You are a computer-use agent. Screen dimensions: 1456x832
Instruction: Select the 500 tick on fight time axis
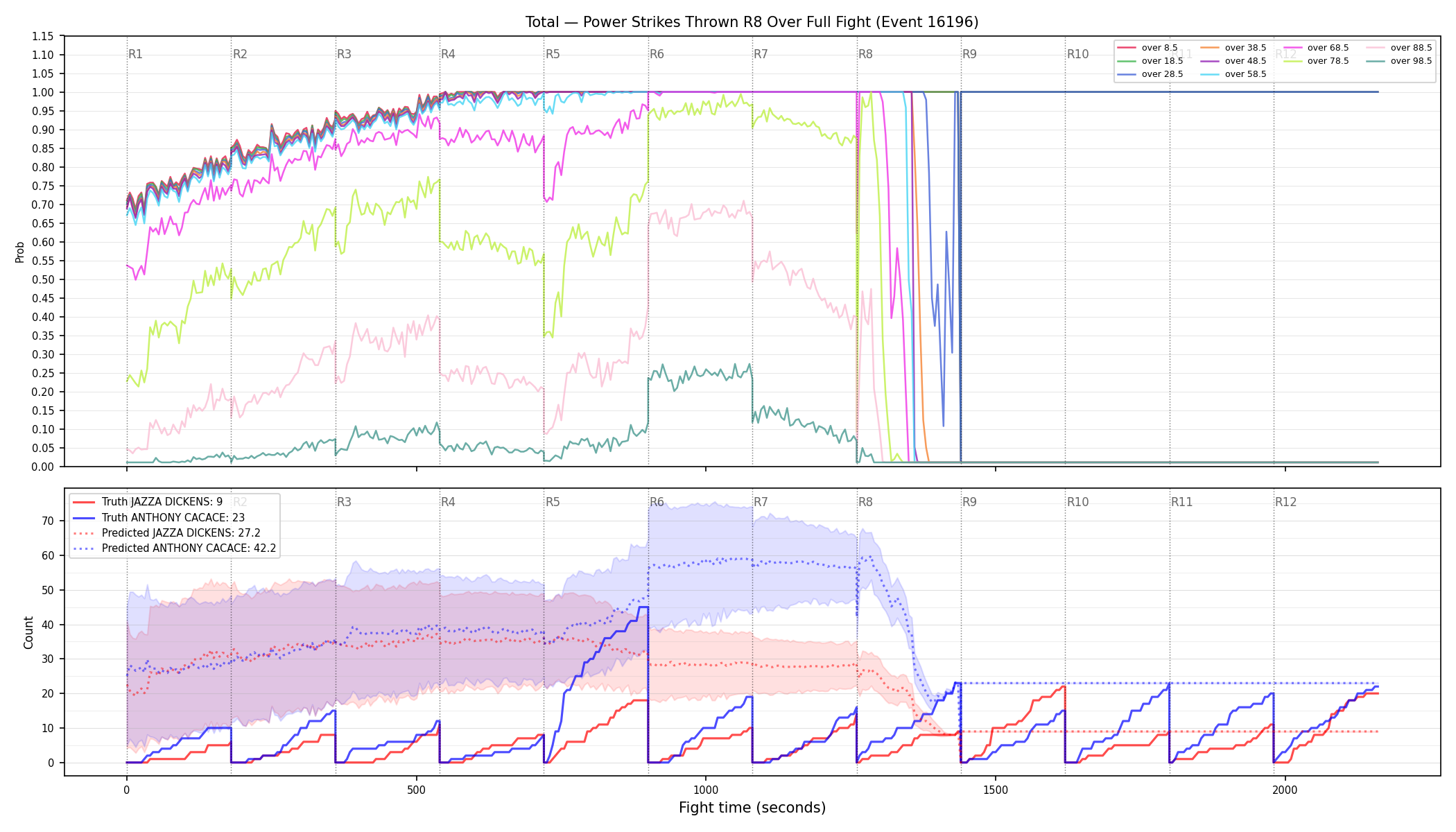416,790
